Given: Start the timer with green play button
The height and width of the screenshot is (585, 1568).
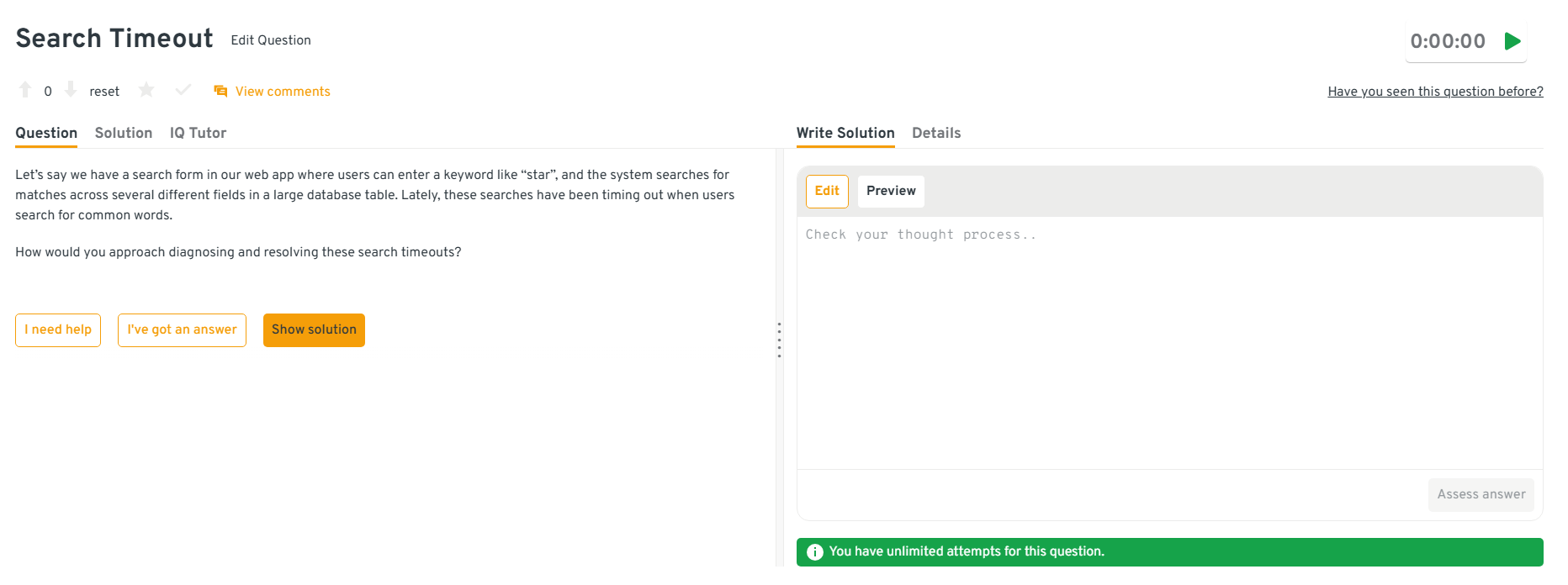Looking at the screenshot, I should click(x=1512, y=41).
